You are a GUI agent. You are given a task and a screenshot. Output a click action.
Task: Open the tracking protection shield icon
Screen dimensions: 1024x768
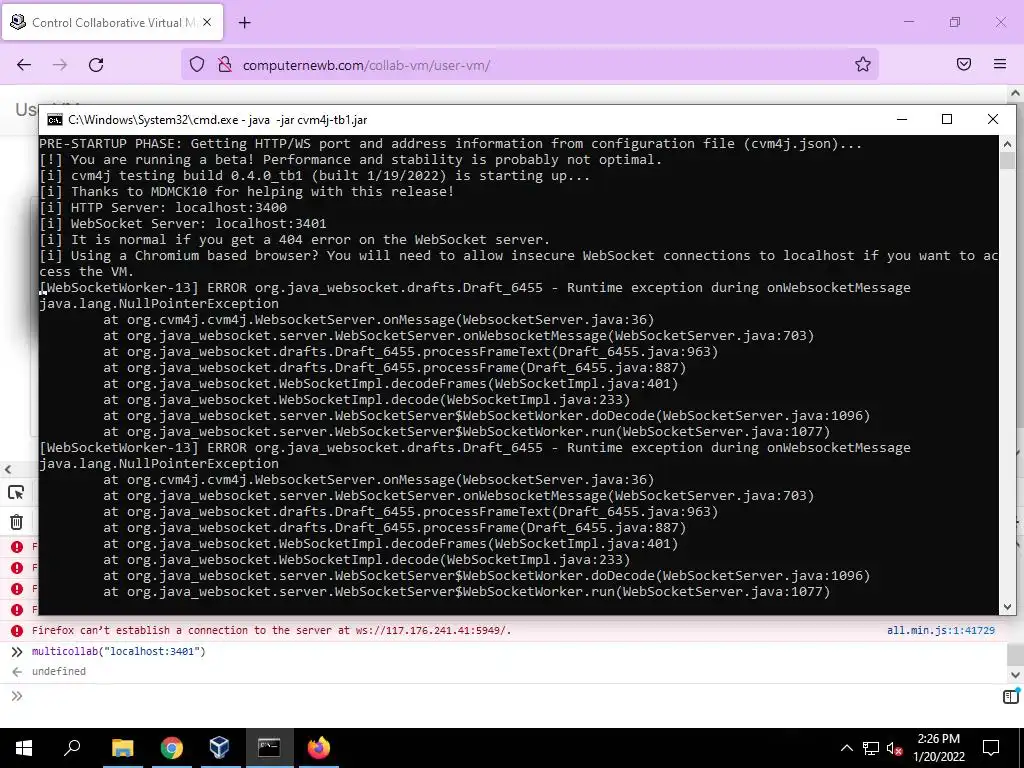coord(197,65)
